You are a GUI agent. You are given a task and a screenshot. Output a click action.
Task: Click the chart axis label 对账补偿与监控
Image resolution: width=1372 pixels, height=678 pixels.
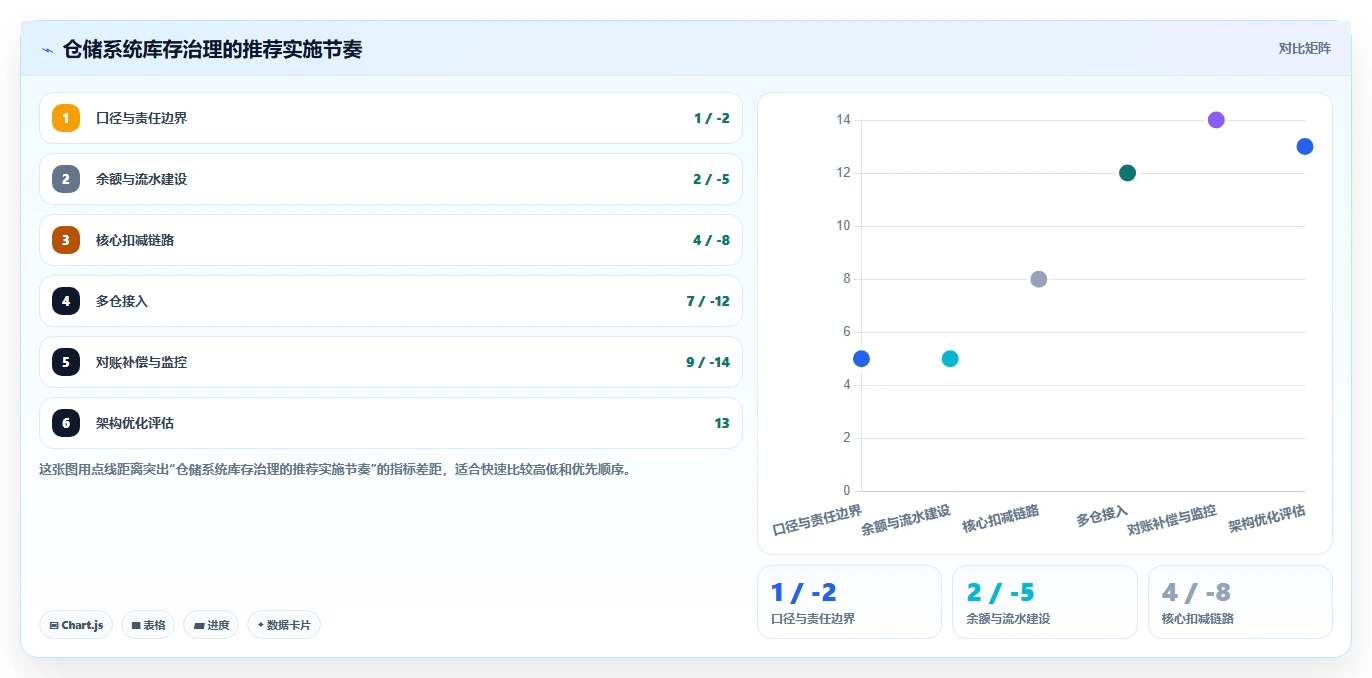click(1172, 520)
